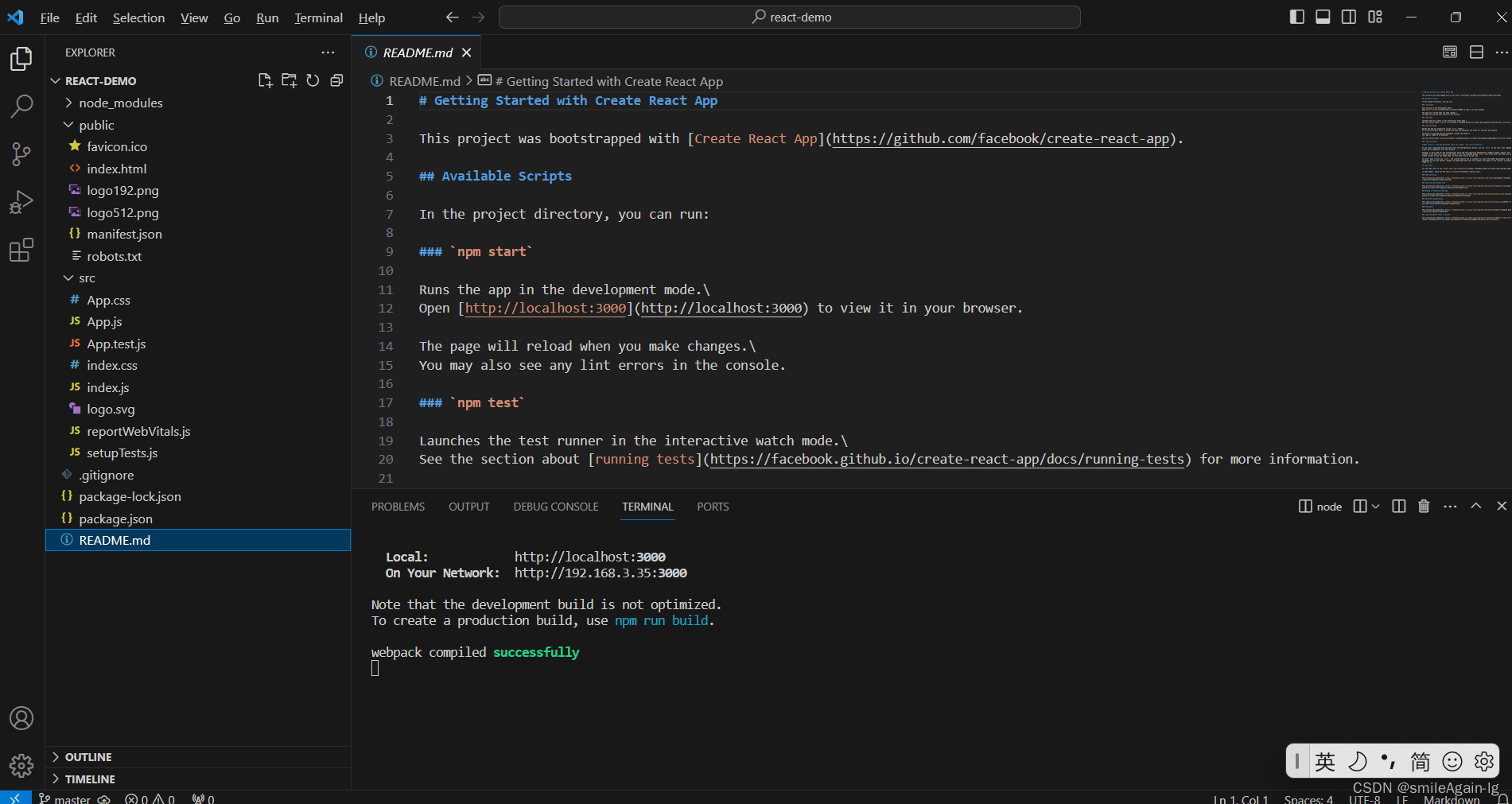
Task: Open the running-tests docs link
Action: (x=947, y=459)
